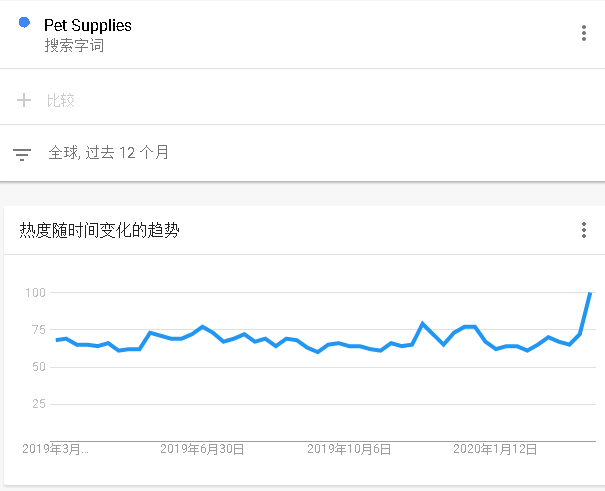Viewport: 605px width, 491px height.
Task: Edit the Pet Supplies search term
Action: click(x=88, y=25)
